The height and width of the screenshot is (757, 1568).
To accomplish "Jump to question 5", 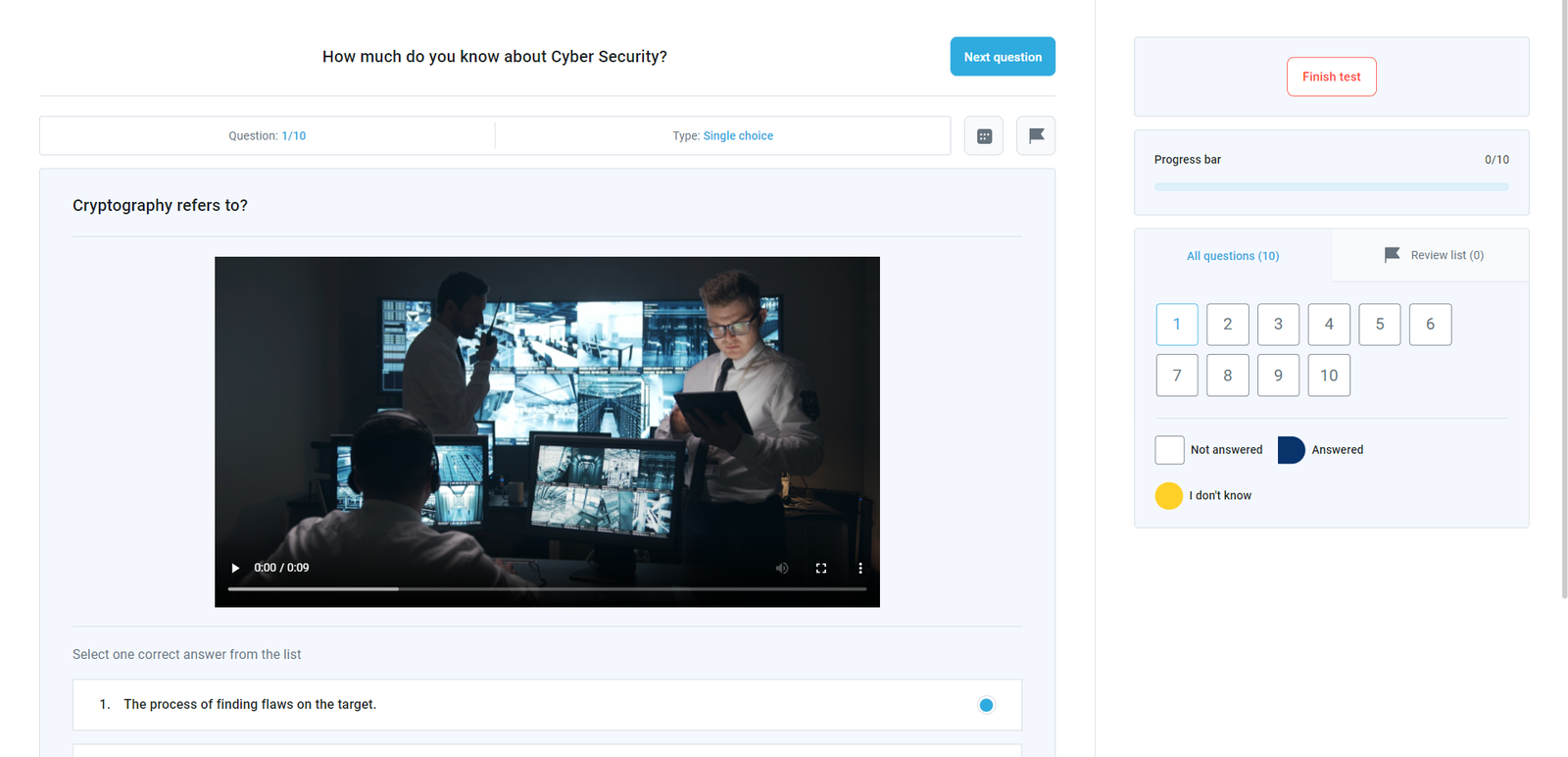I will pyautogui.click(x=1380, y=325).
